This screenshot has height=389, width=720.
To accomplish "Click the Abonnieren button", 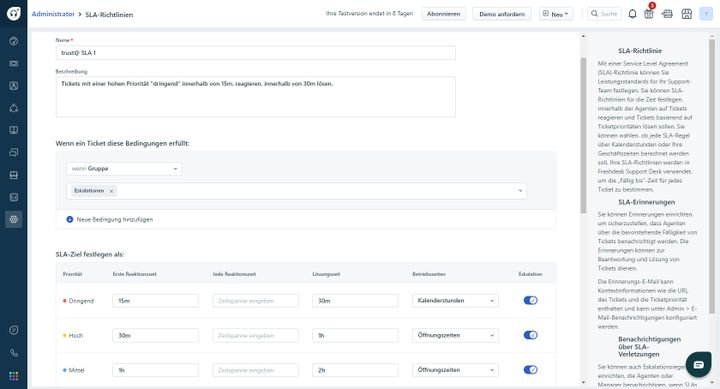I will tap(444, 14).
